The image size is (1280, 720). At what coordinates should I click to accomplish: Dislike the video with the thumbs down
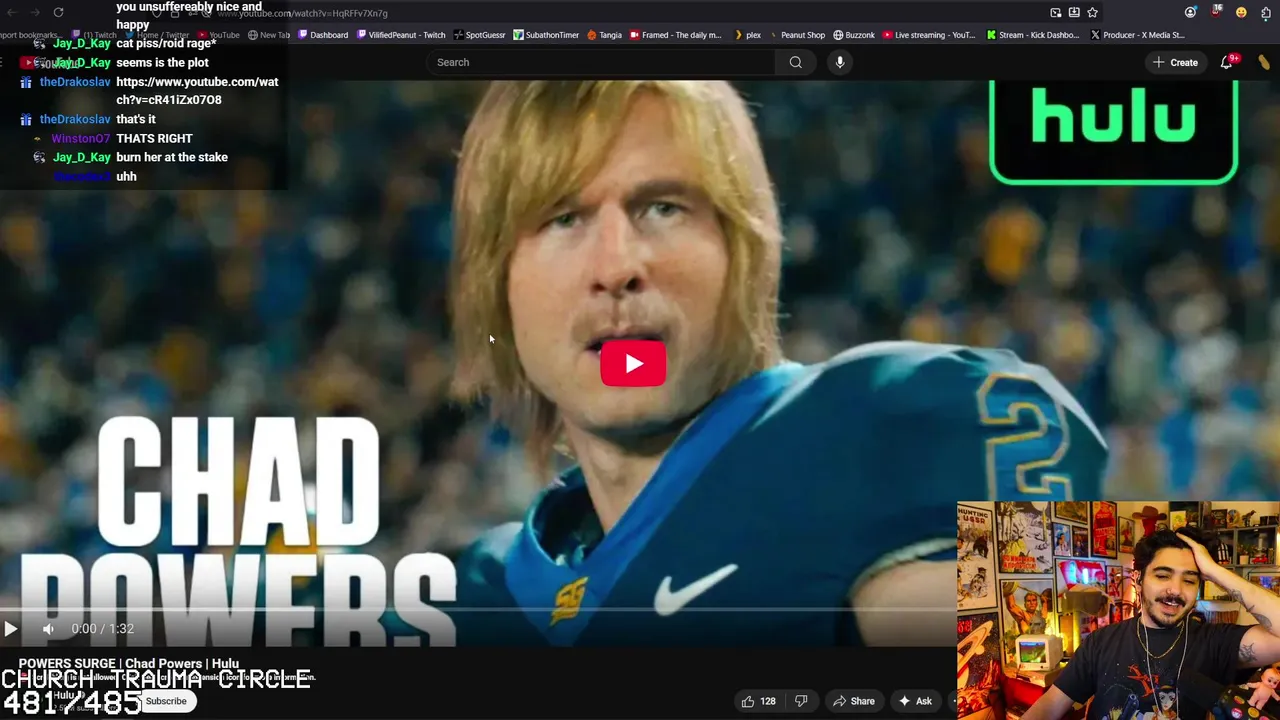pos(801,701)
